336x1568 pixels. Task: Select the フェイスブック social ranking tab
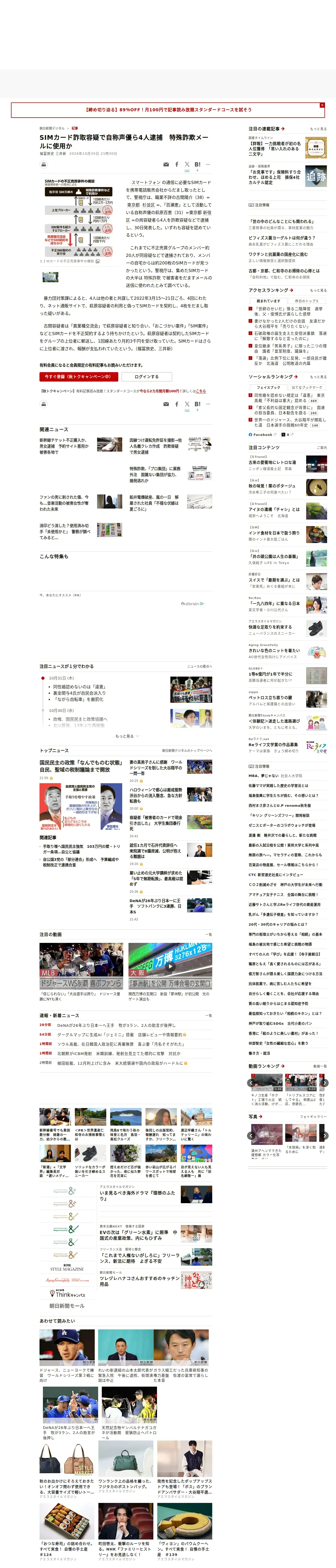tap(268, 387)
